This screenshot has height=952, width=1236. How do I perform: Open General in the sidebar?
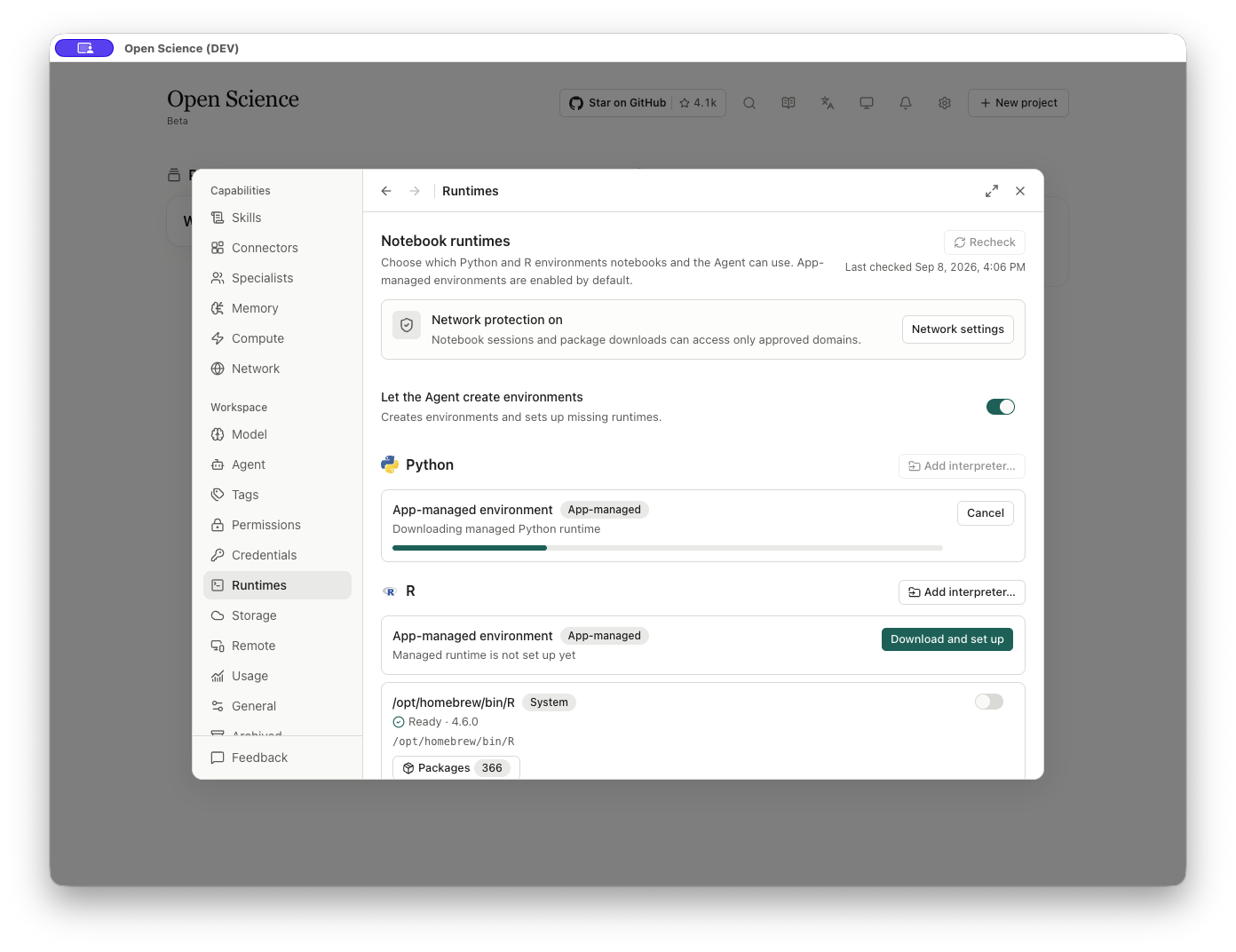pyautogui.click(x=277, y=706)
